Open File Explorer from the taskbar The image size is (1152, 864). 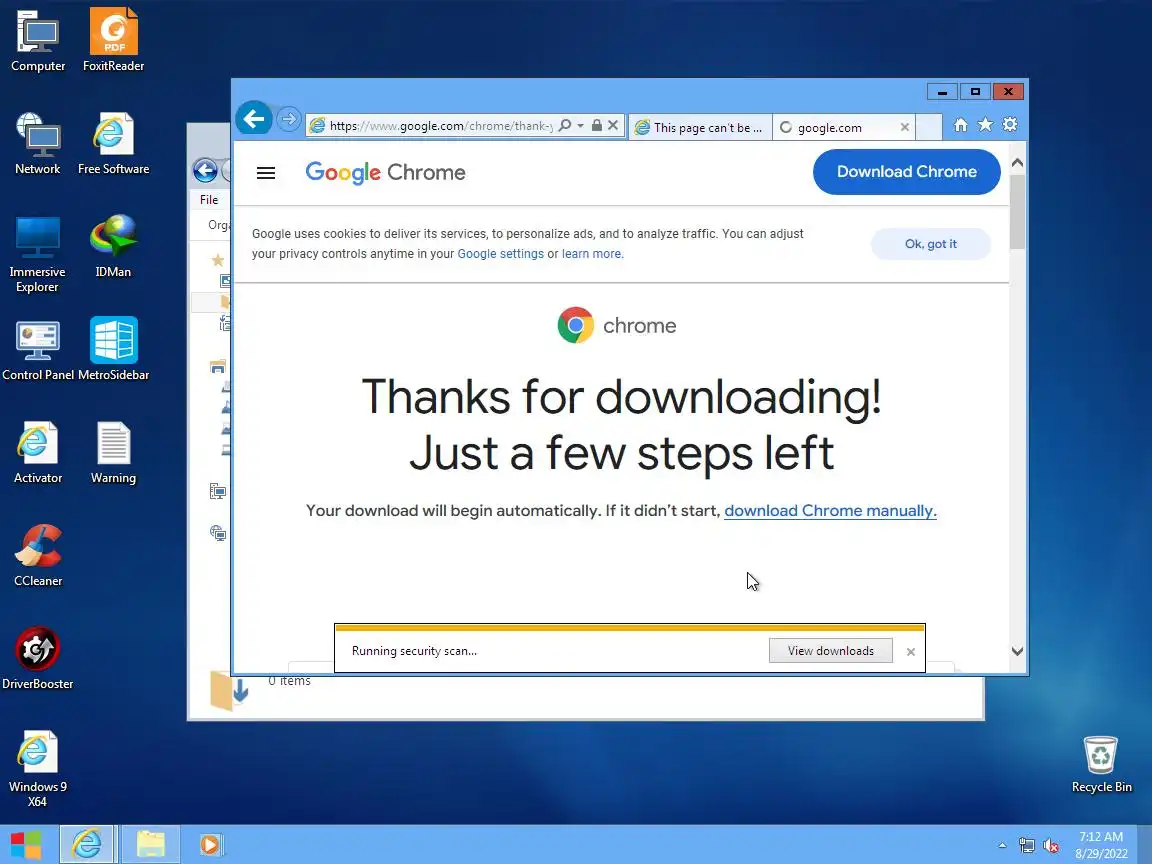151,844
